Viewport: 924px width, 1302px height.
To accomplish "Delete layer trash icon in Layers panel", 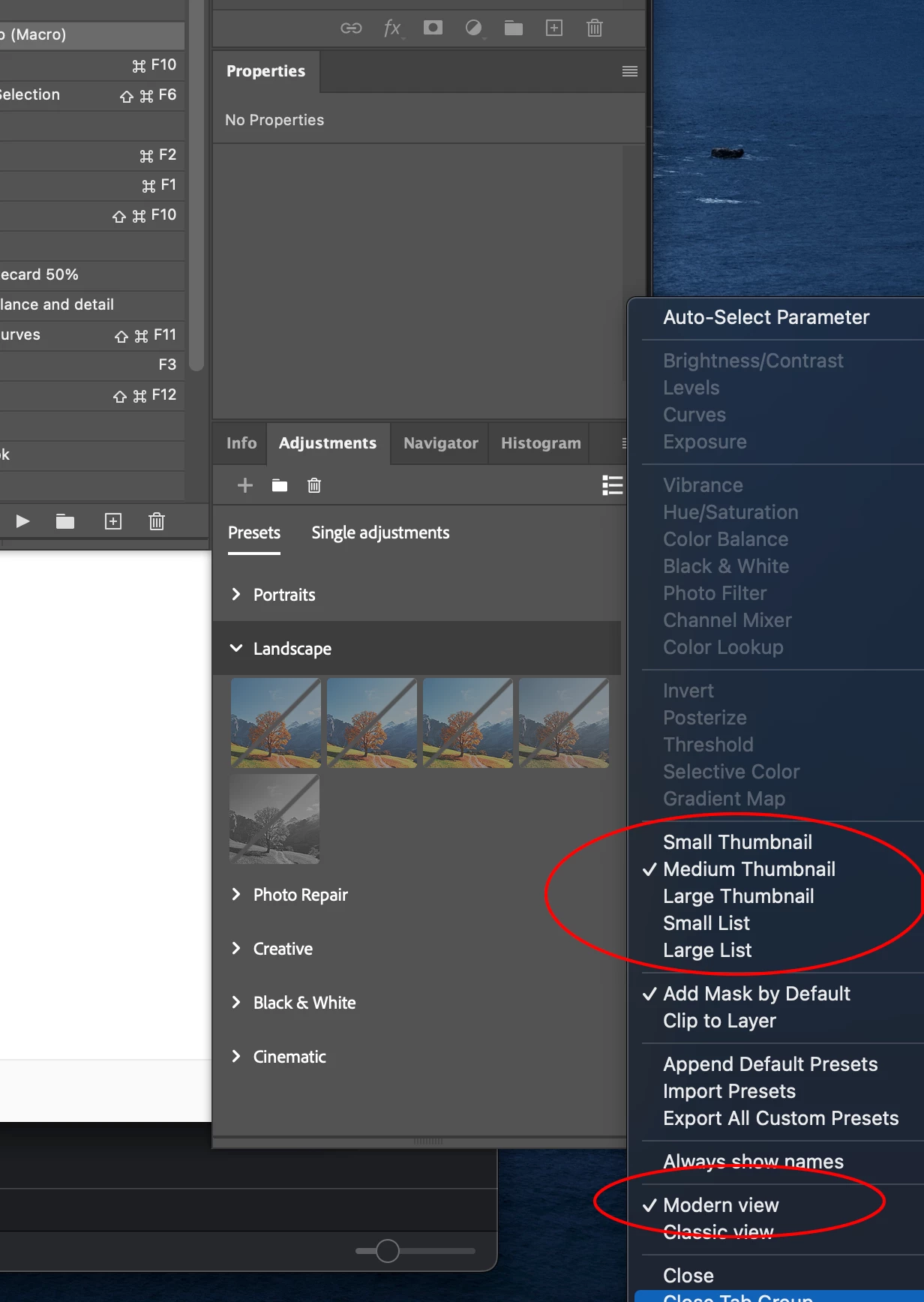I will point(595,28).
